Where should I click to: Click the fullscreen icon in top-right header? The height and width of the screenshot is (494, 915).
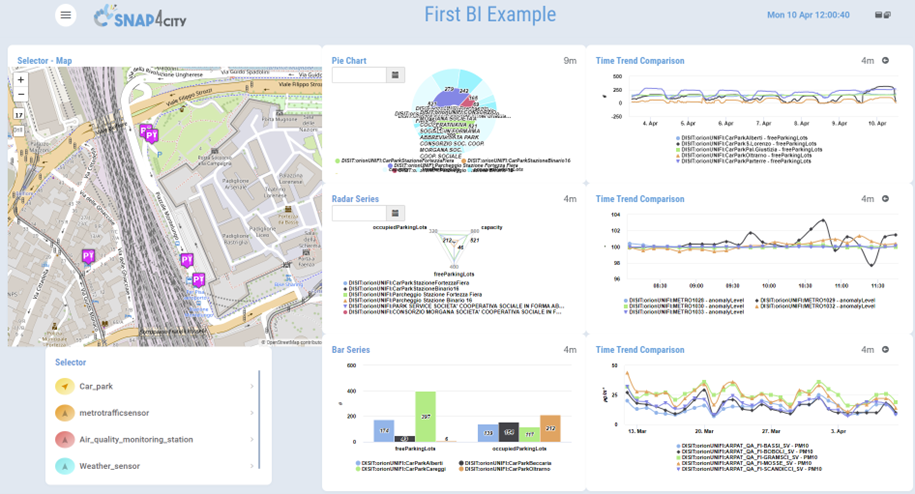(x=882, y=15)
